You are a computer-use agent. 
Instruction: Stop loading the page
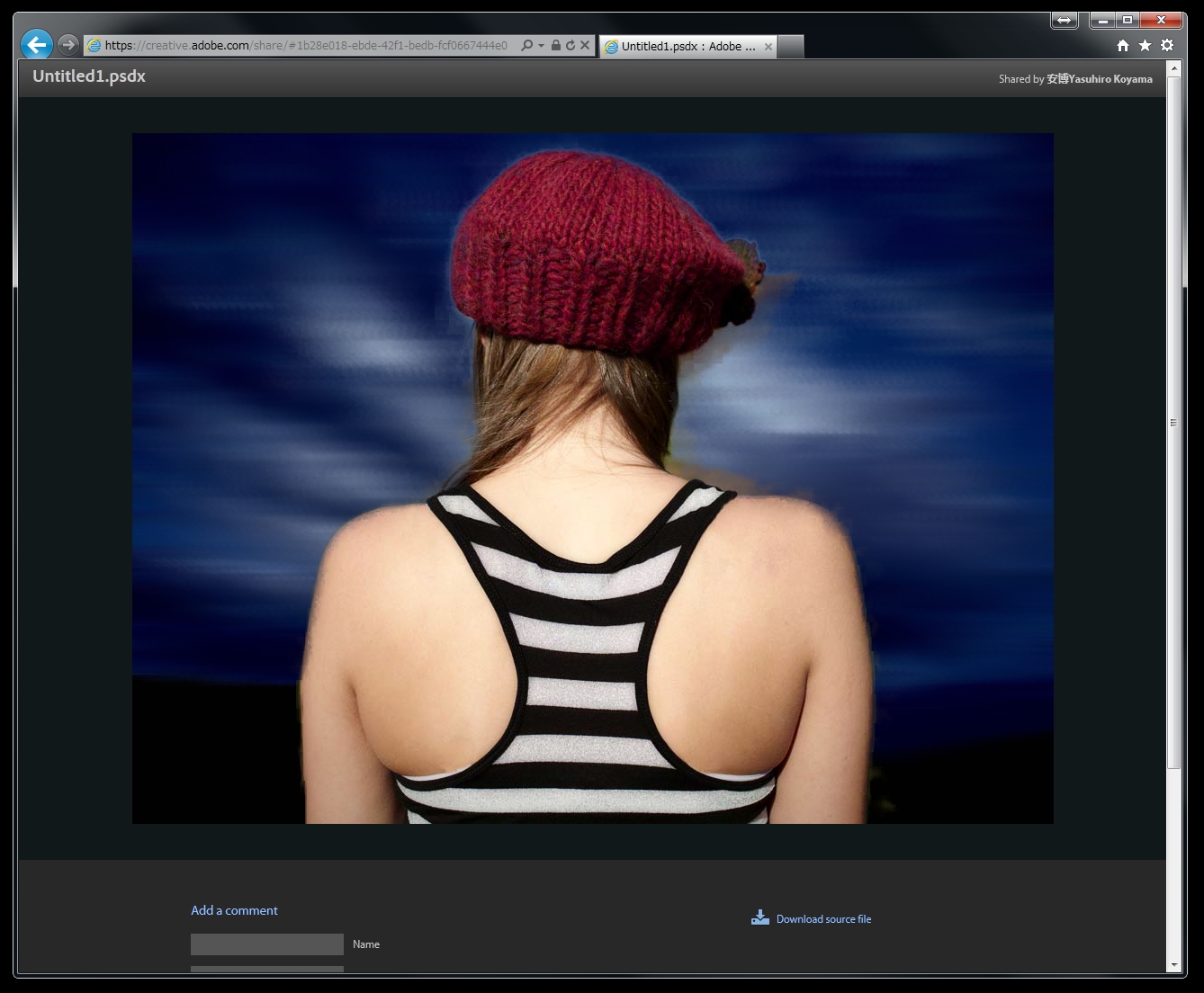coord(584,45)
